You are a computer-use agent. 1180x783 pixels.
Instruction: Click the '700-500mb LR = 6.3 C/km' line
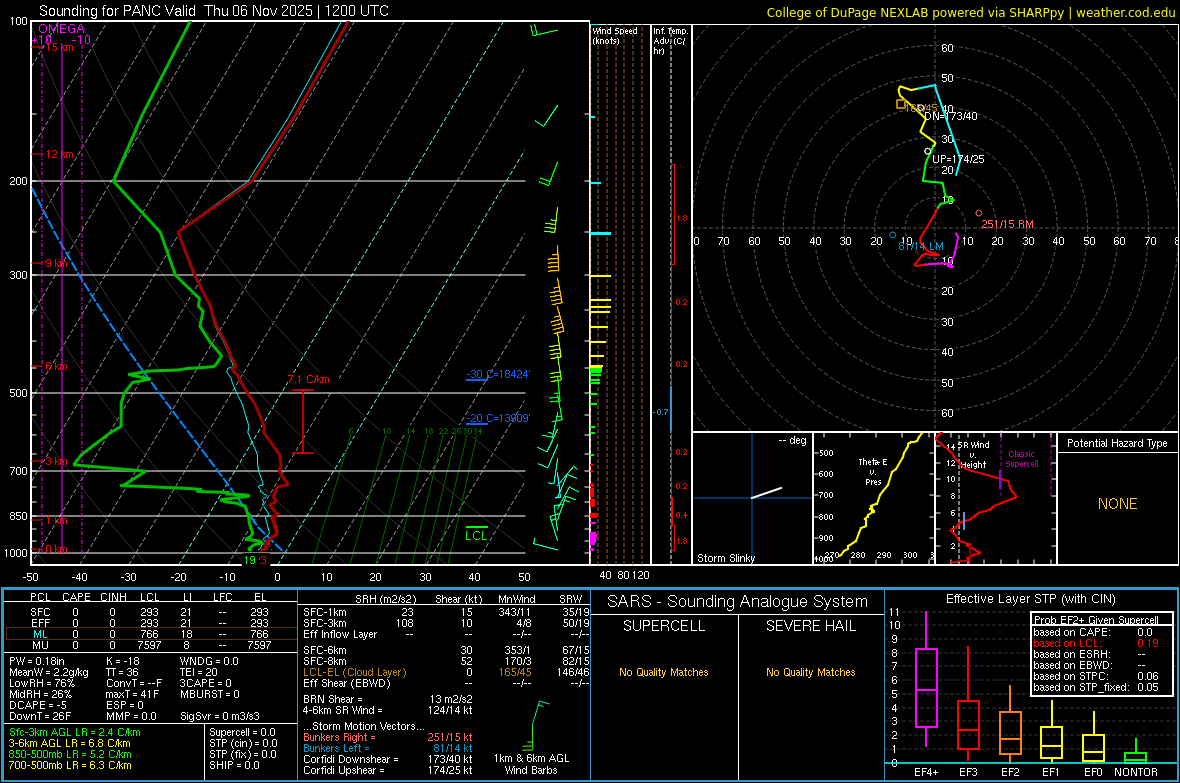tap(70, 765)
